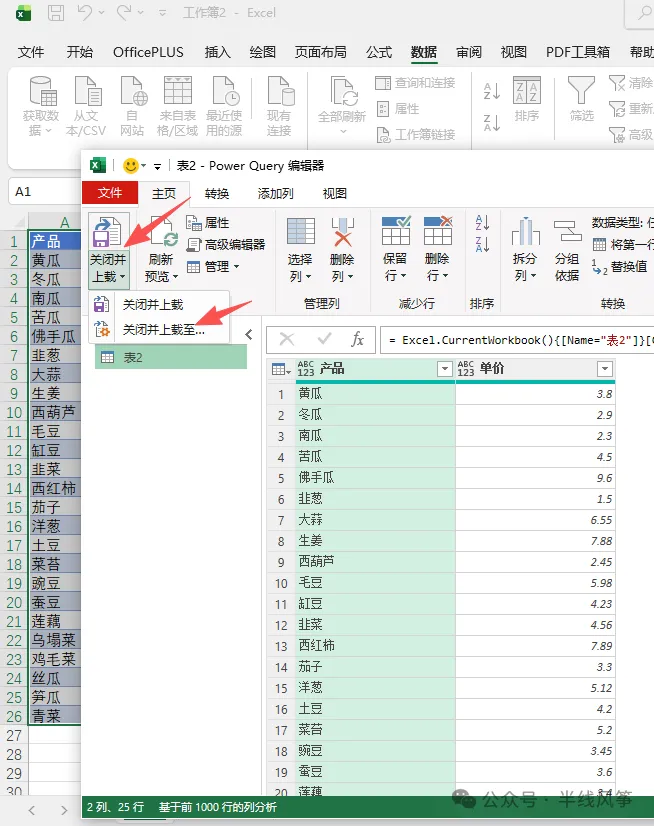The width and height of the screenshot is (654, 826).
Task: Open the Power Query 文件 tab
Action: [110, 193]
